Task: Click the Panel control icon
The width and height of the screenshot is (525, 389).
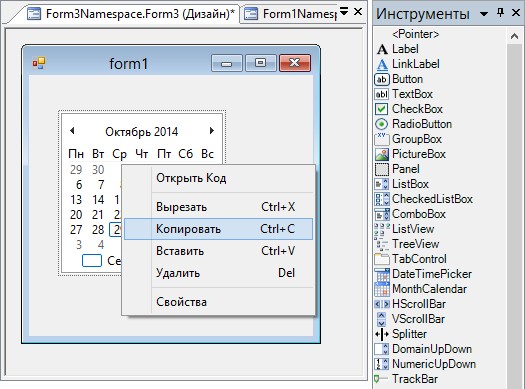Action: (382, 169)
